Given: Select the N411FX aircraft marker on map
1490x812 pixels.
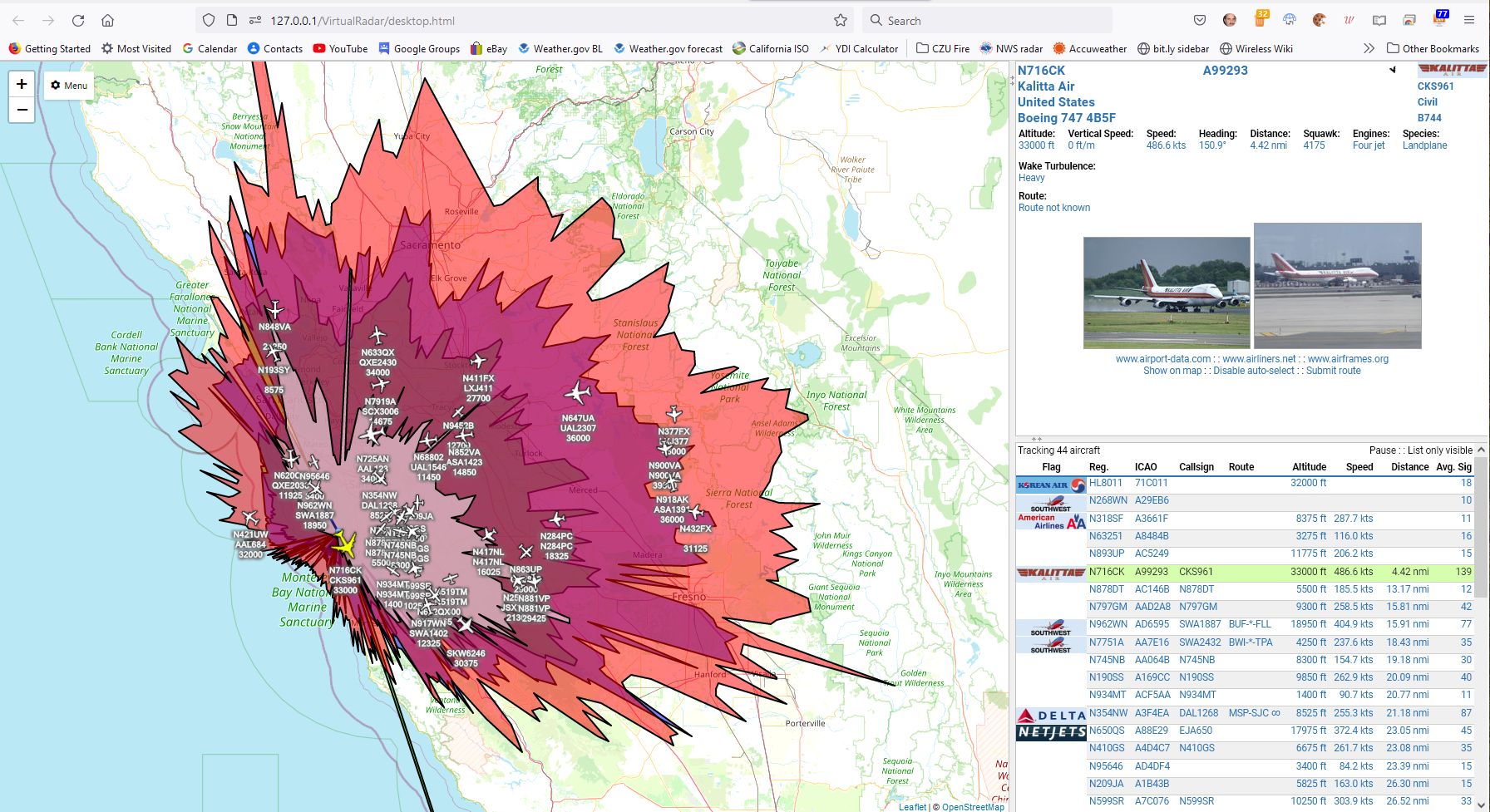Looking at the screenshot, I should click(478, 362).
